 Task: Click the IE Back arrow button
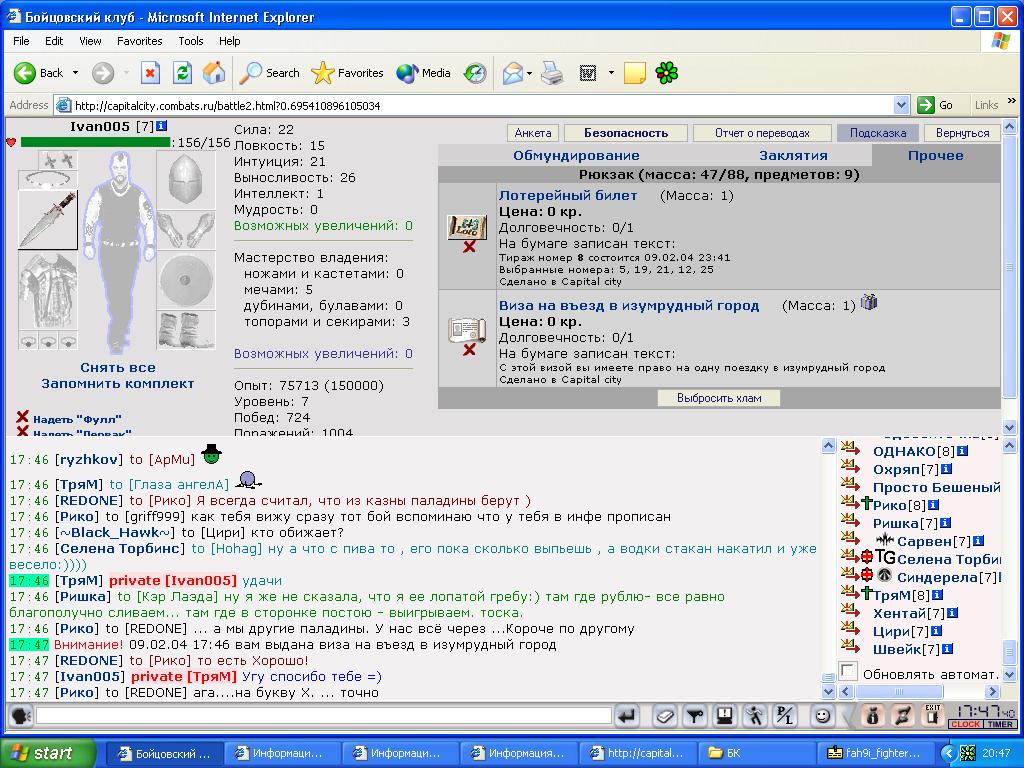[25, 73]
